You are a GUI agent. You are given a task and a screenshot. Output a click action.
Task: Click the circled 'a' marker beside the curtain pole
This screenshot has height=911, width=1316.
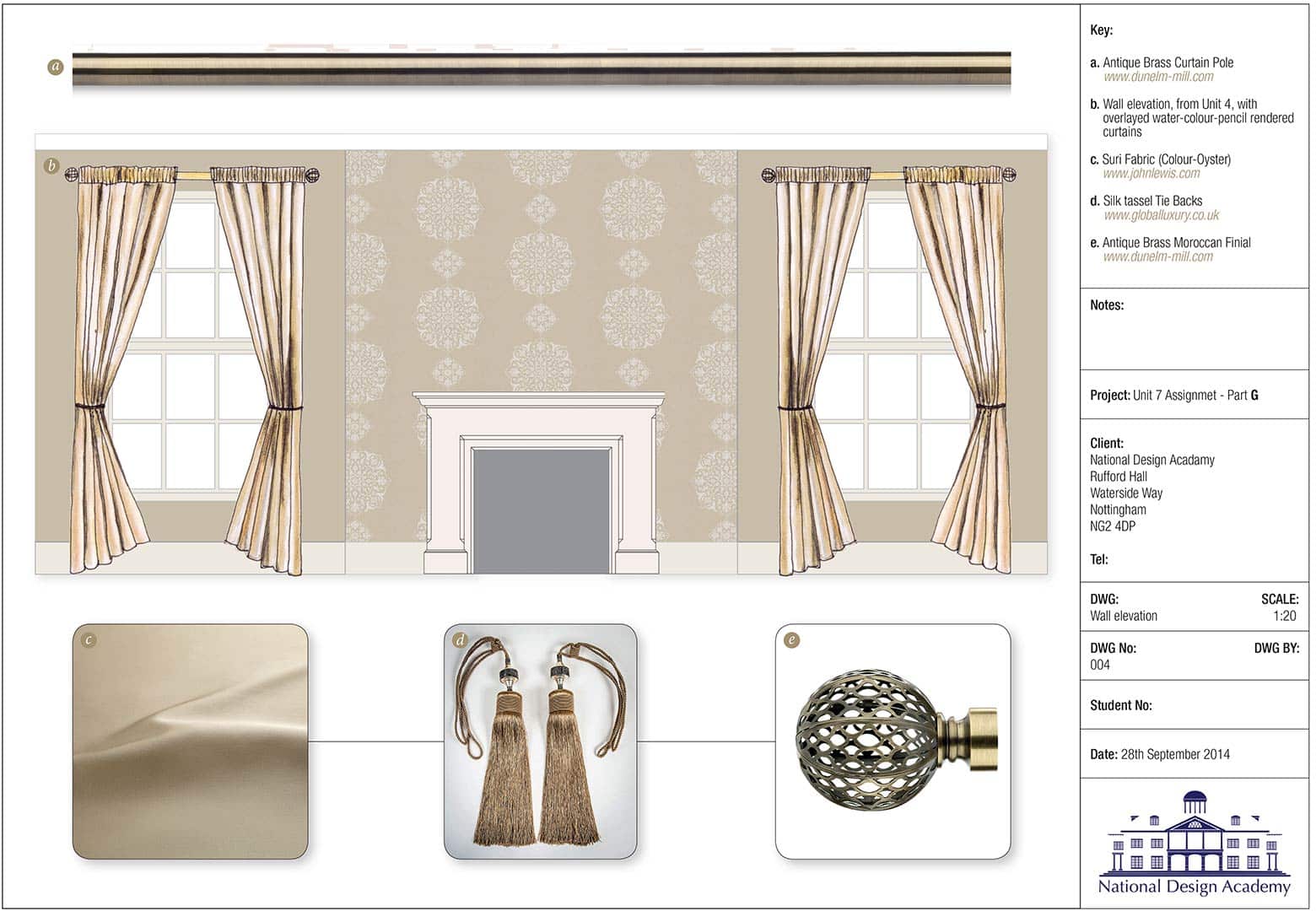point(56,67)
